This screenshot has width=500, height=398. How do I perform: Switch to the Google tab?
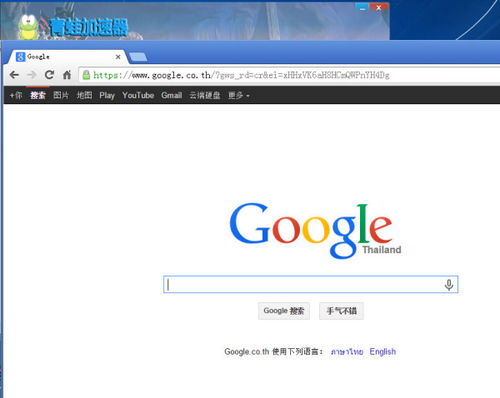[68, 57]
